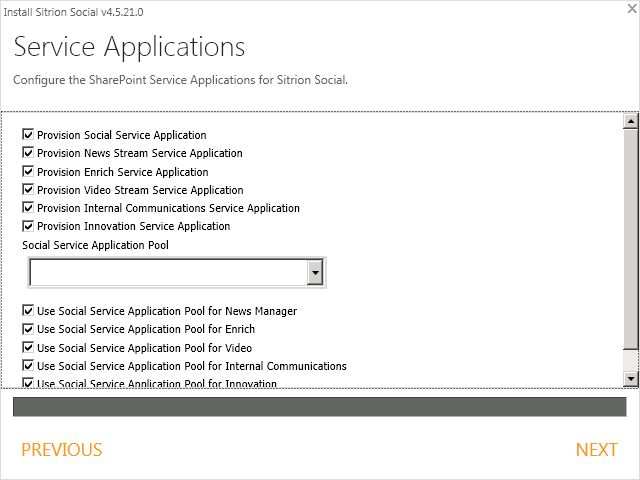This screenshot has width=640, height=480.
Task: Toggle Use Social Pool for Enrich
Action: pos(28,329)
